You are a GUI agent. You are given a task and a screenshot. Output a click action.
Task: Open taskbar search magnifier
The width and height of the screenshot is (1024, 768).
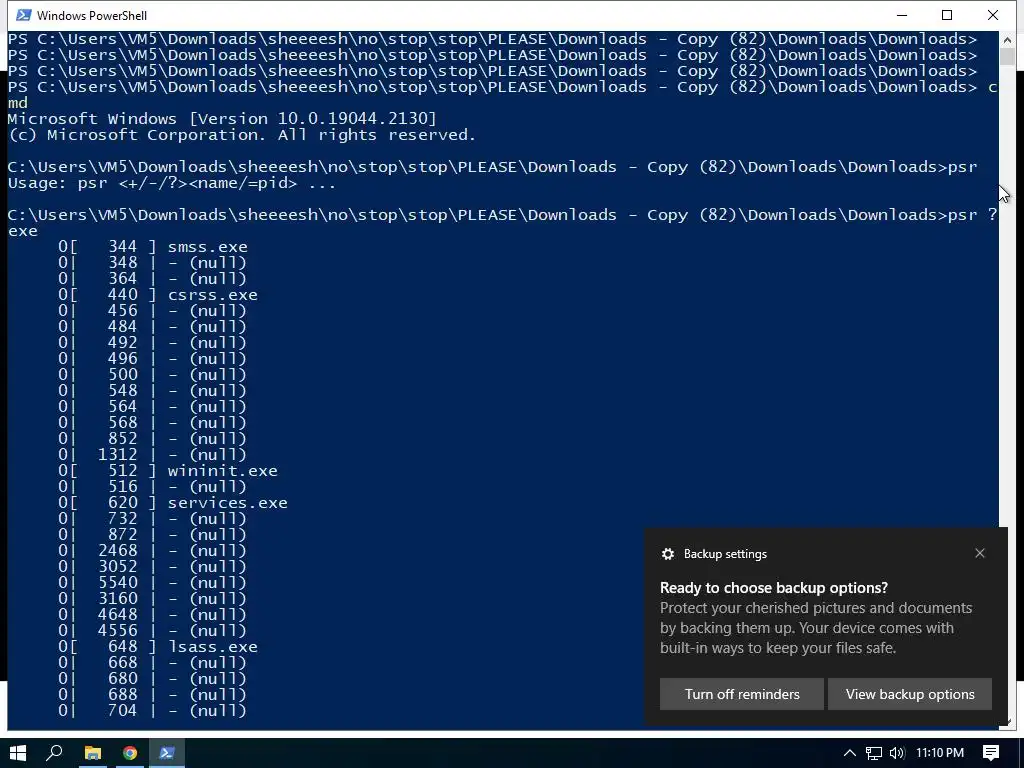54,753
